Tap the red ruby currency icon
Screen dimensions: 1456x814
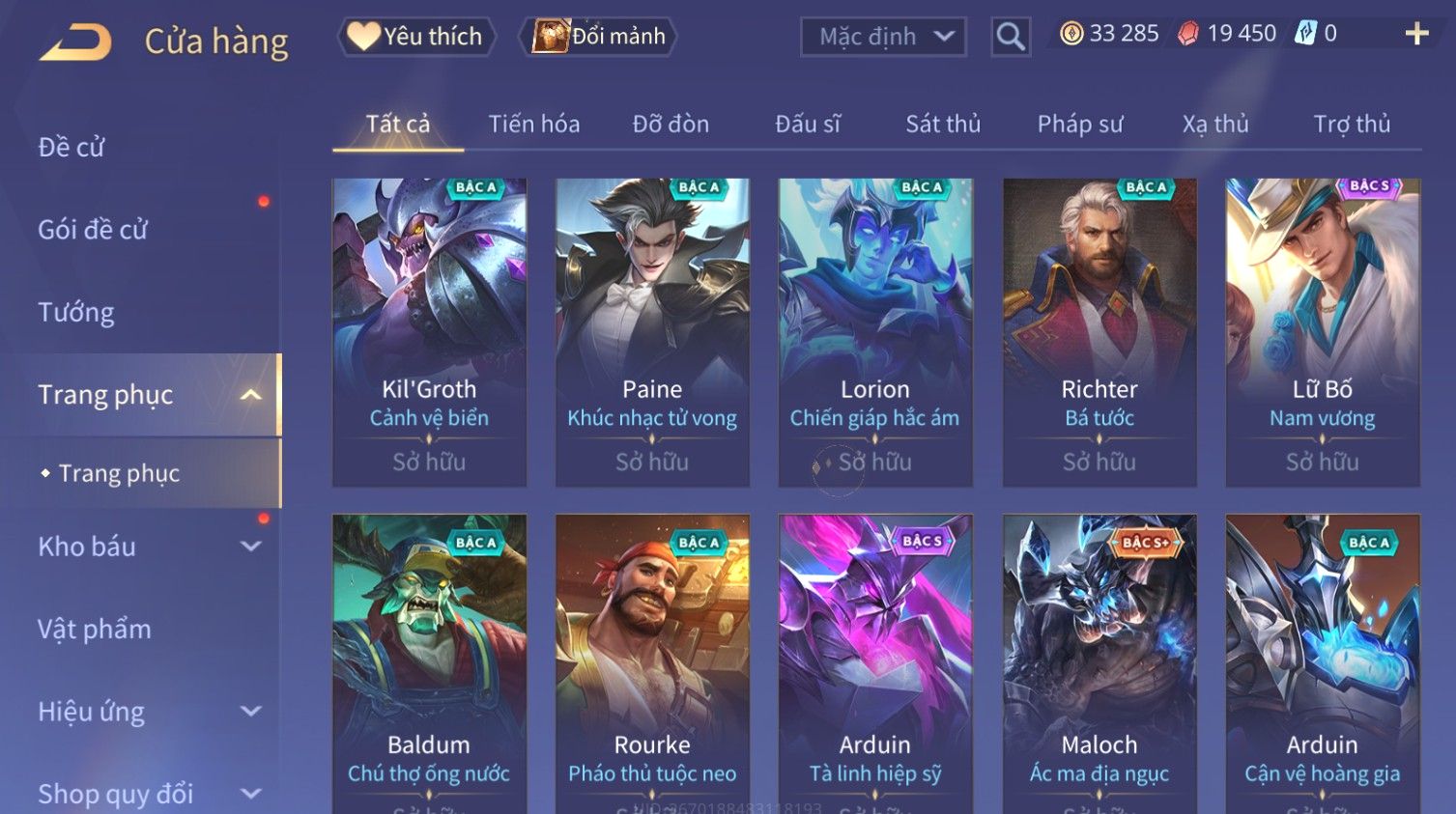pos(1188,34)
